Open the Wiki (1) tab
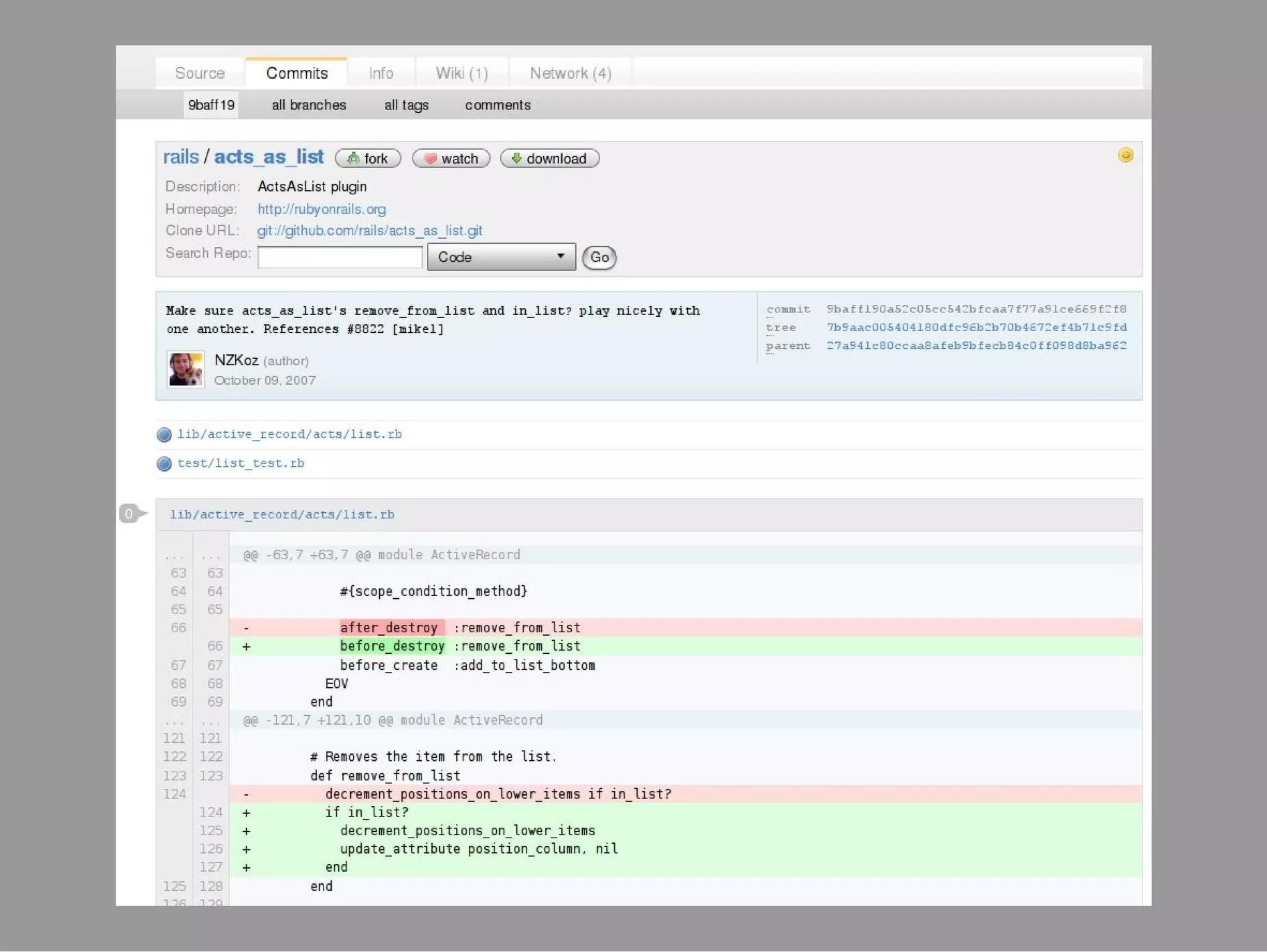1267x952 pixels. (462, 74)
